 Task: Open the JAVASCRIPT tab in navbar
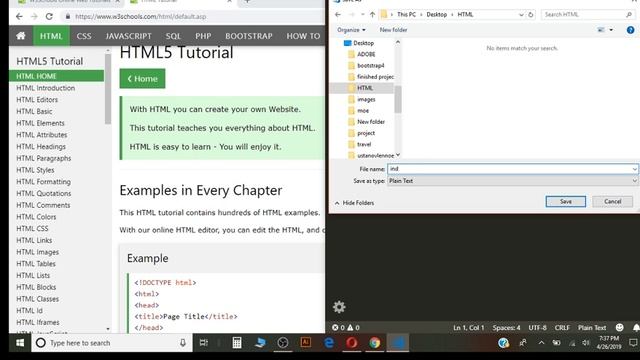click(x=129, y=36)
